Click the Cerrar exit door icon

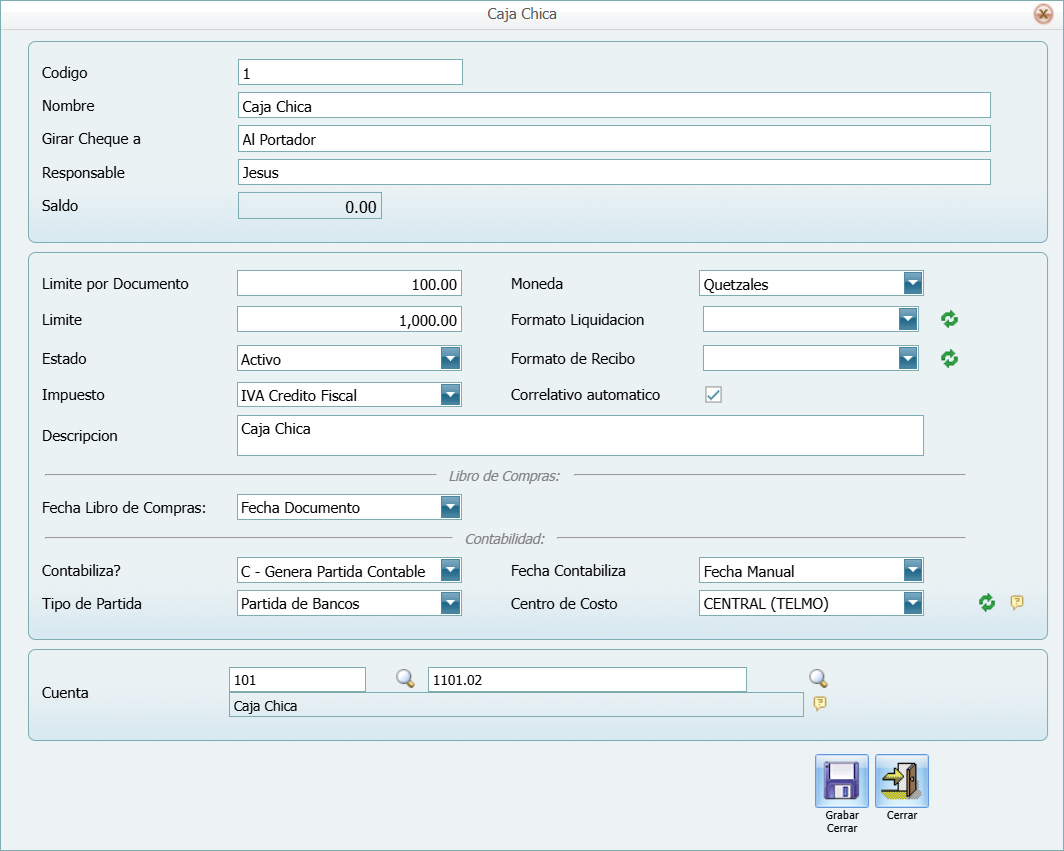(901, 783)
